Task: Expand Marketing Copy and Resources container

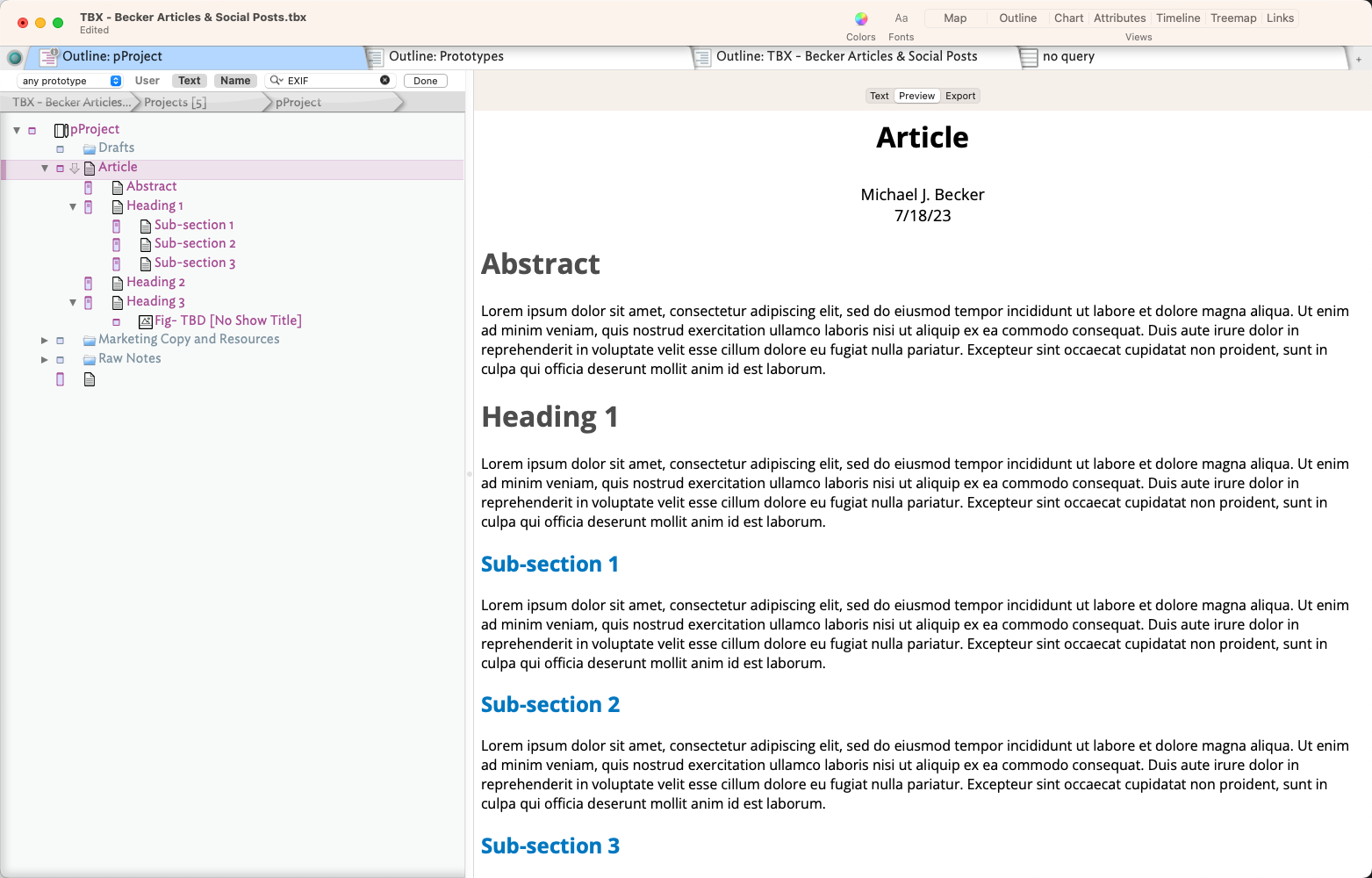Action: point(45,340)
